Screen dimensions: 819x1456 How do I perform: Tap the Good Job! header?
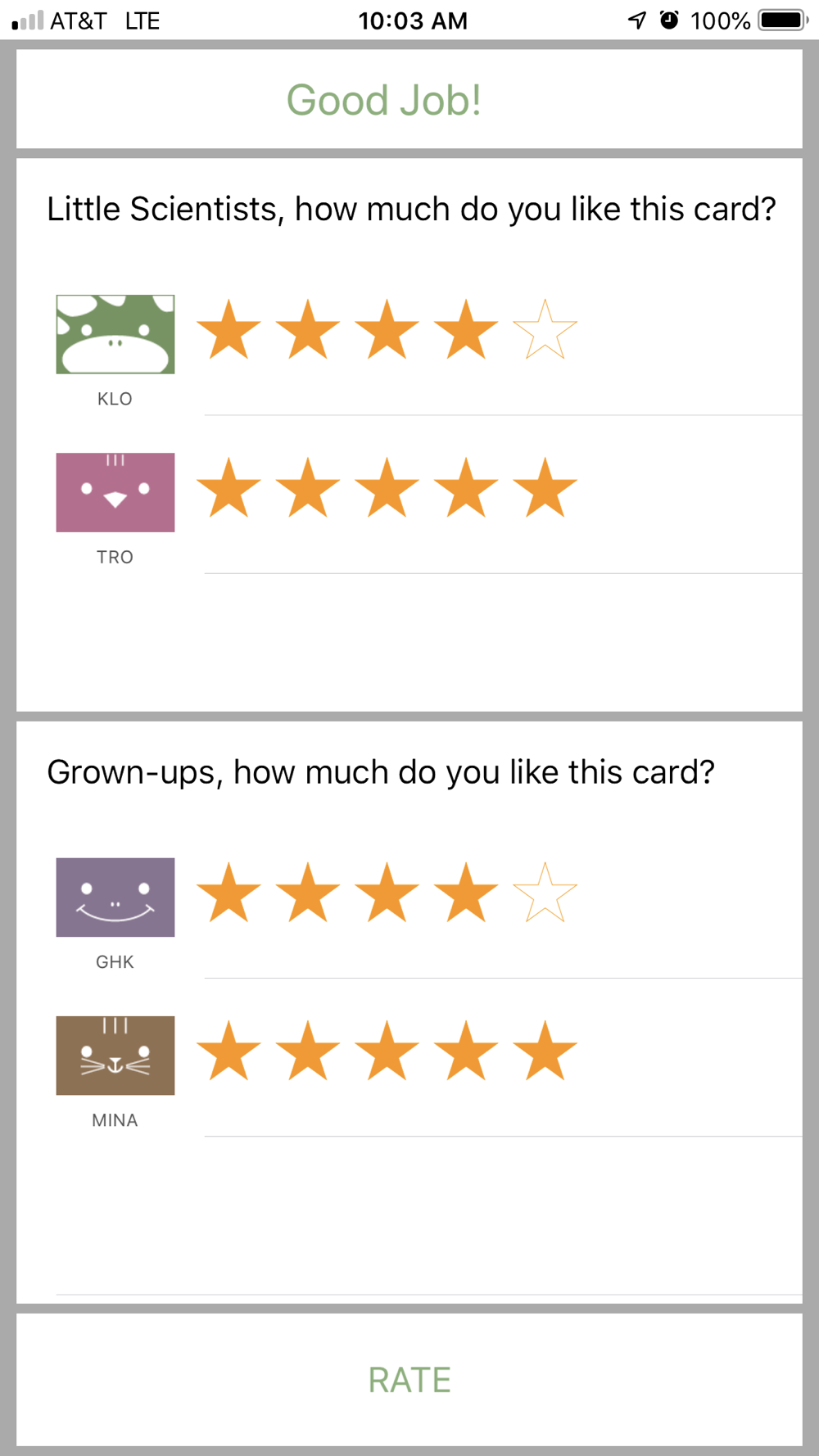click(383, 100)
